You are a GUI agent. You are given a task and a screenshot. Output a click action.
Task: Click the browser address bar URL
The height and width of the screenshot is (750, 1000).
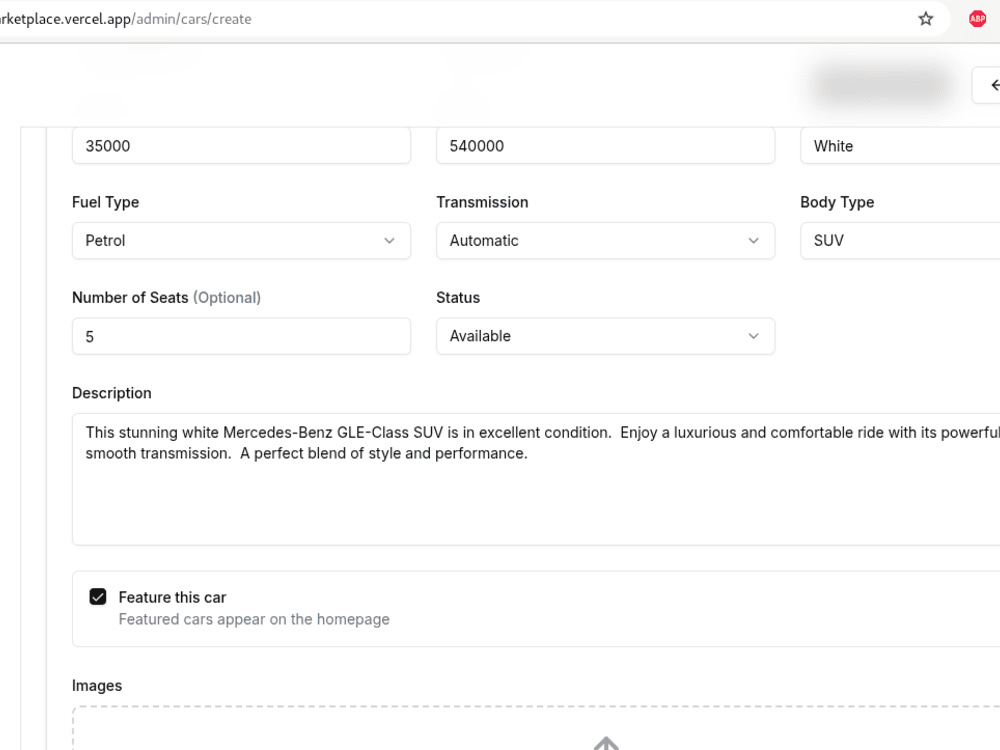126,19
